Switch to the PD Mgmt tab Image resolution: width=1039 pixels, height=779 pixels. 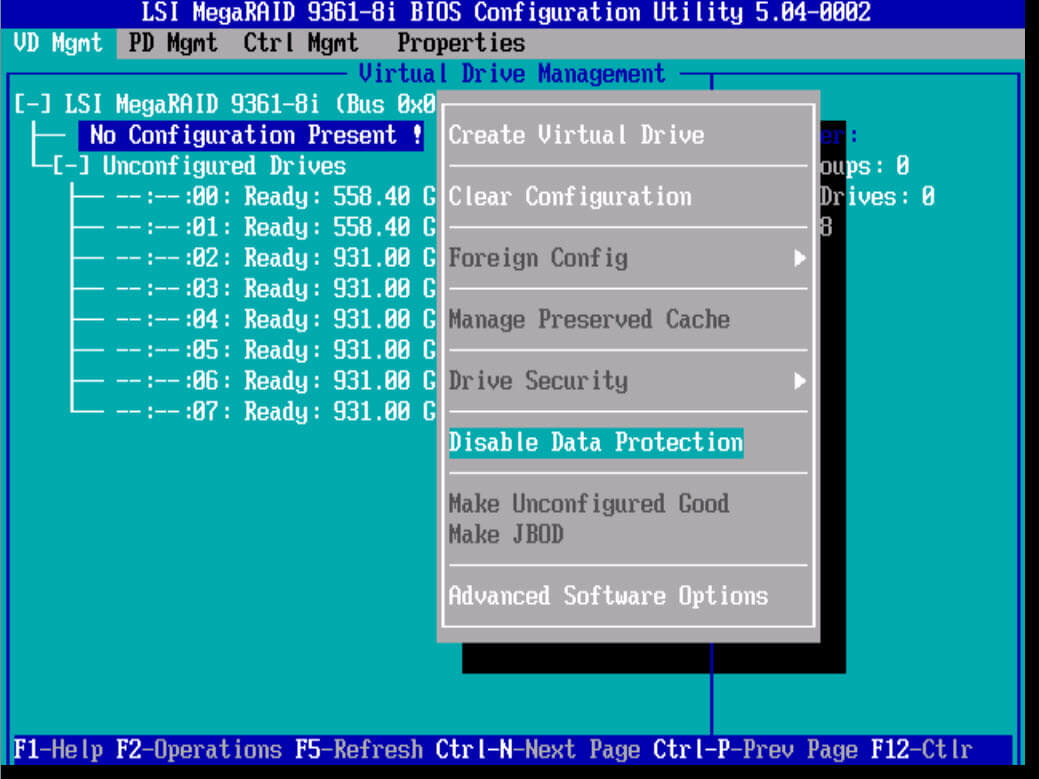pyautogui.click(x=173, y=44)
